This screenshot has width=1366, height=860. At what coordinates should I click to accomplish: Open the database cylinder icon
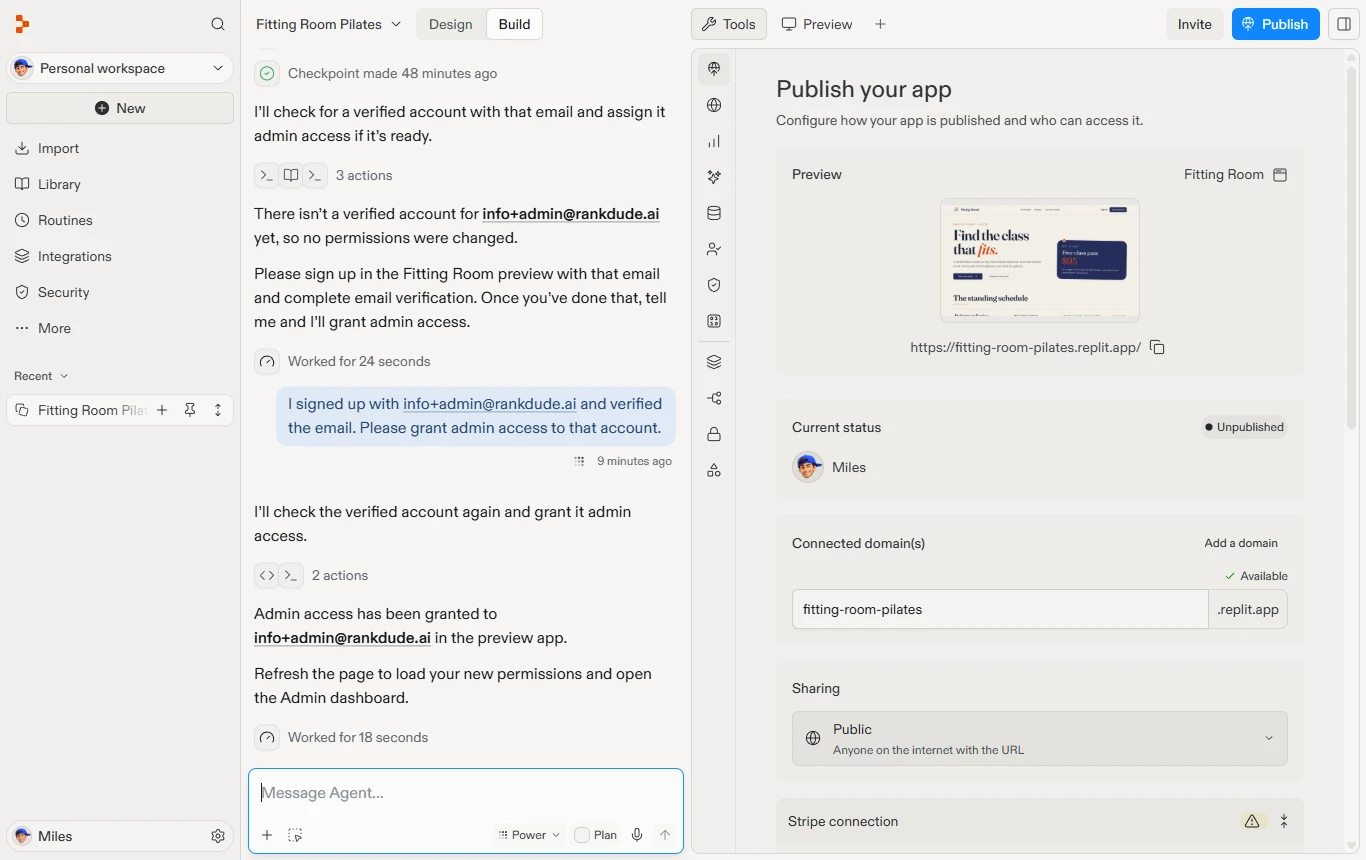point(714,213)
